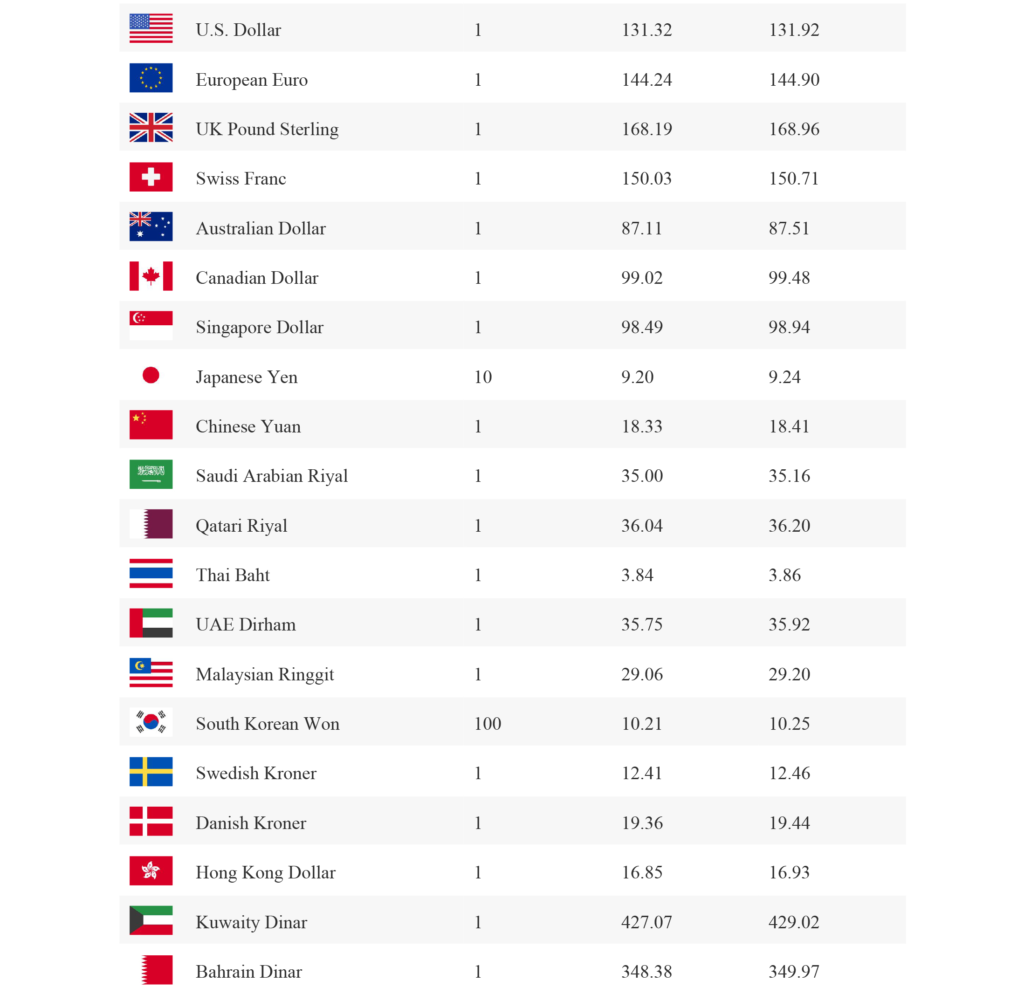Image resolution: width=1024 pixels, height=994 pixels.
Task: Select the Australian flag icon
Action: click(x=151, y=227)
